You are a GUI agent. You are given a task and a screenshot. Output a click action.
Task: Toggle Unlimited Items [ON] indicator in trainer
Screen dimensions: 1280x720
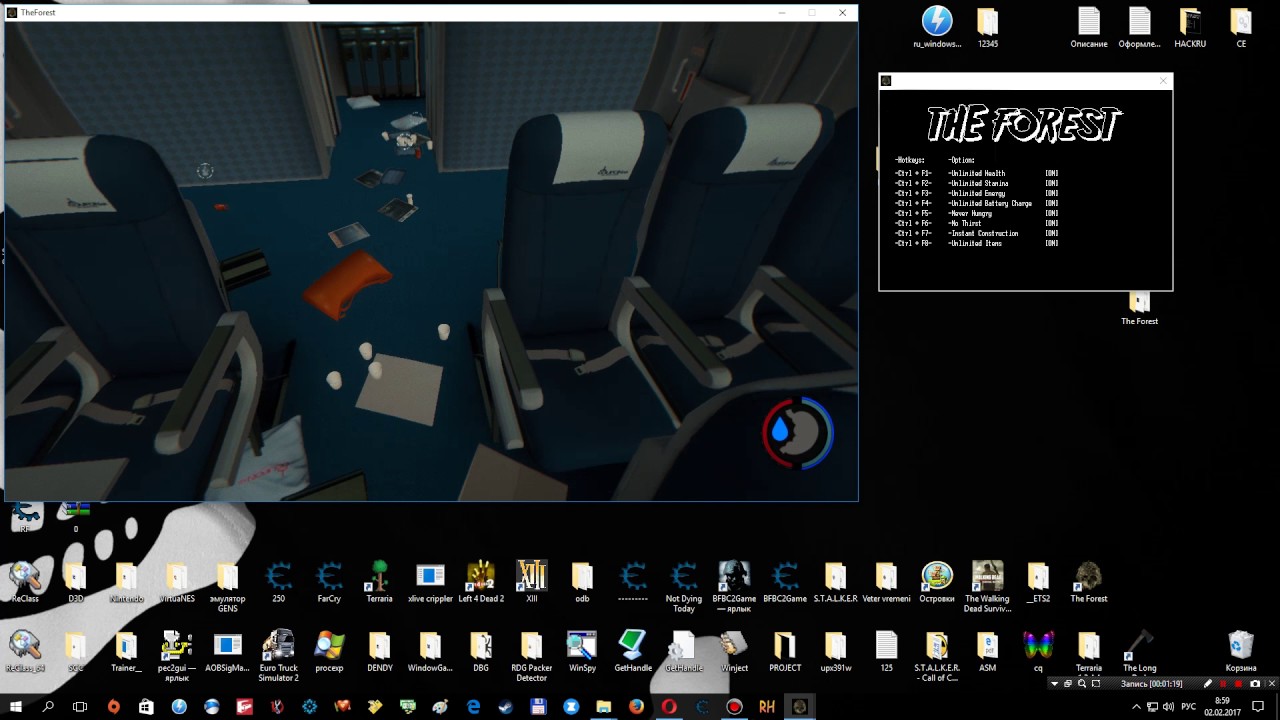(x=1052, y=244)
